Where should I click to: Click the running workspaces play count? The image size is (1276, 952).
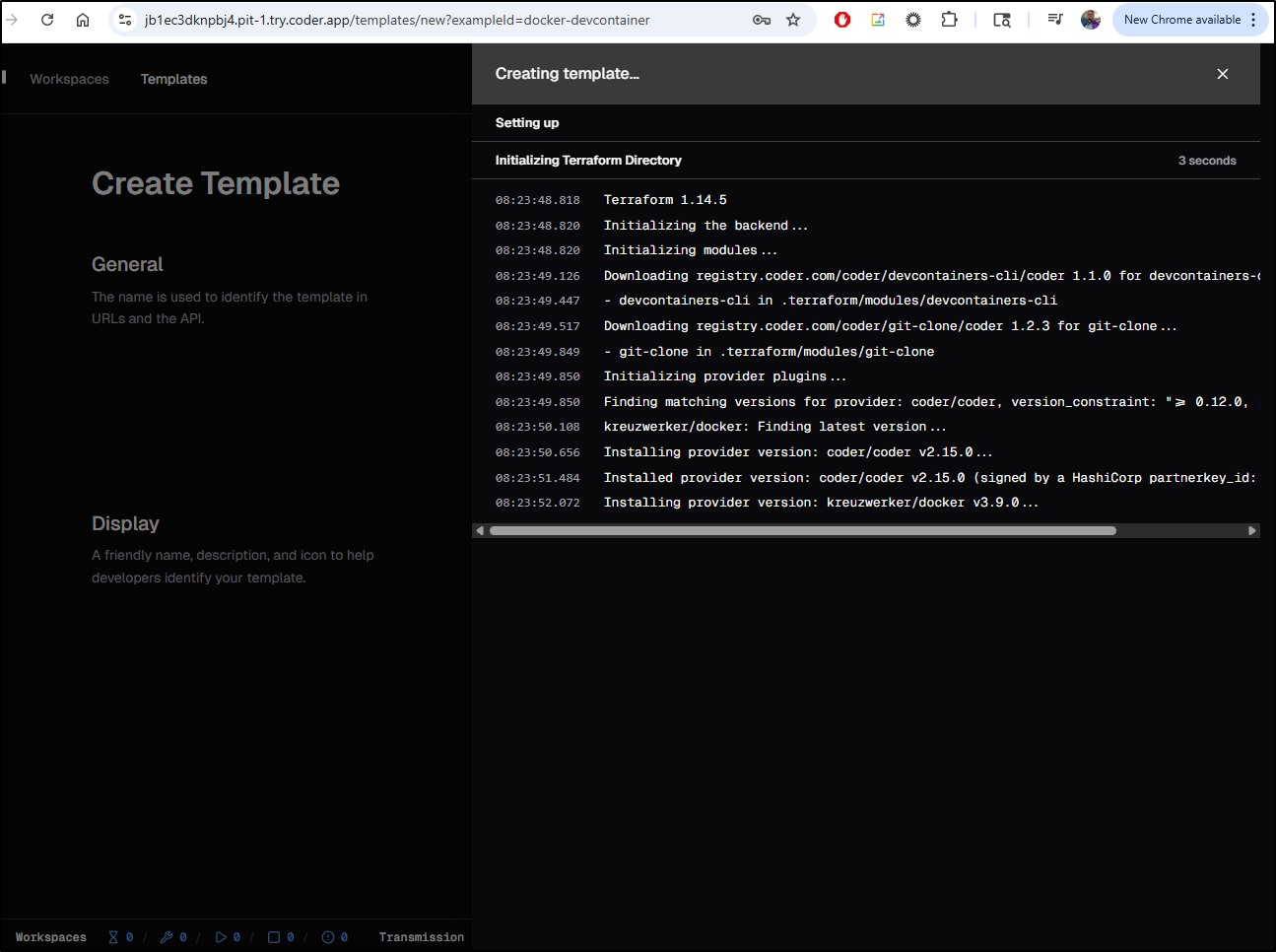[x=228, y=937]
